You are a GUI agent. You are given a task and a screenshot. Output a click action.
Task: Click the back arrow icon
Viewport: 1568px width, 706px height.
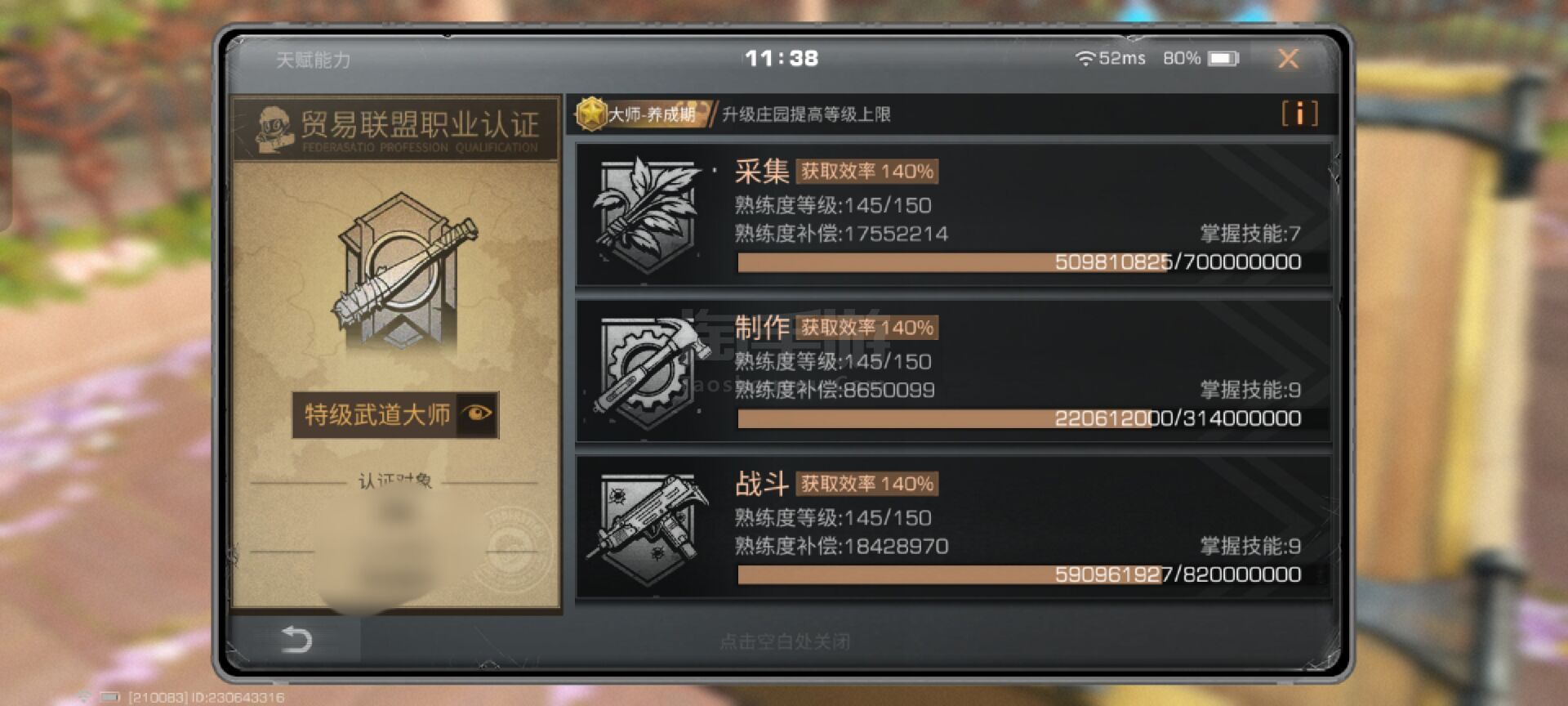pyautogui.click(x=296, y=639)
